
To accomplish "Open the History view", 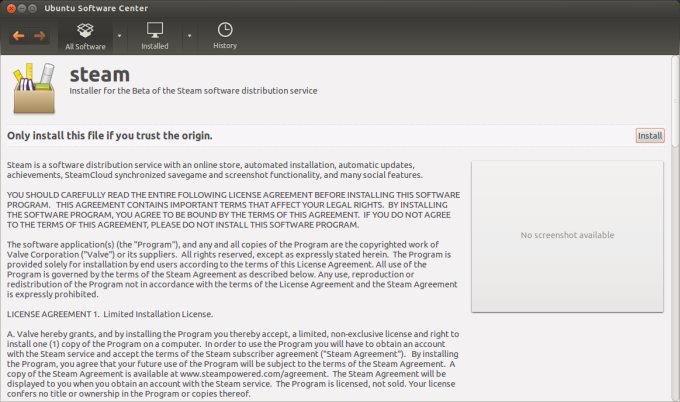I will 225,36.
